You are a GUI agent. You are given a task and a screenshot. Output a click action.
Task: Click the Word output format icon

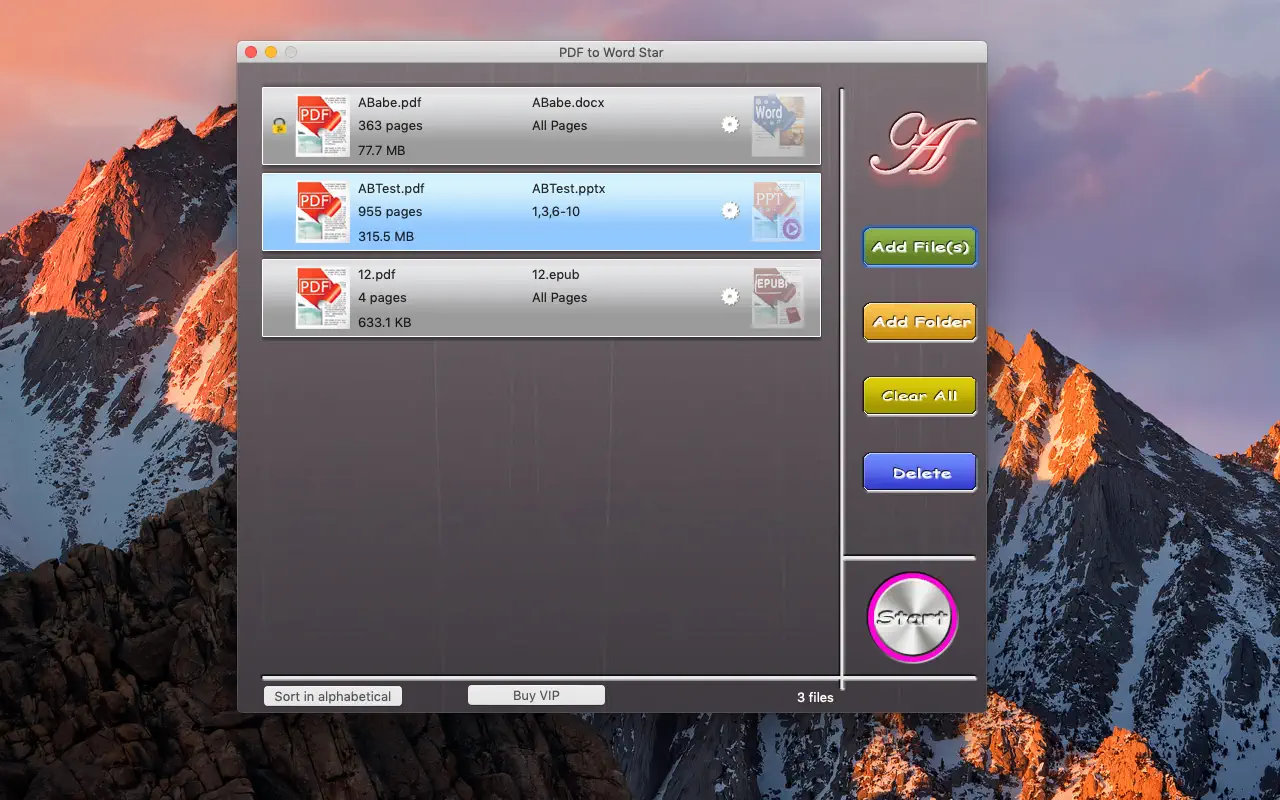tap(778, 126)
